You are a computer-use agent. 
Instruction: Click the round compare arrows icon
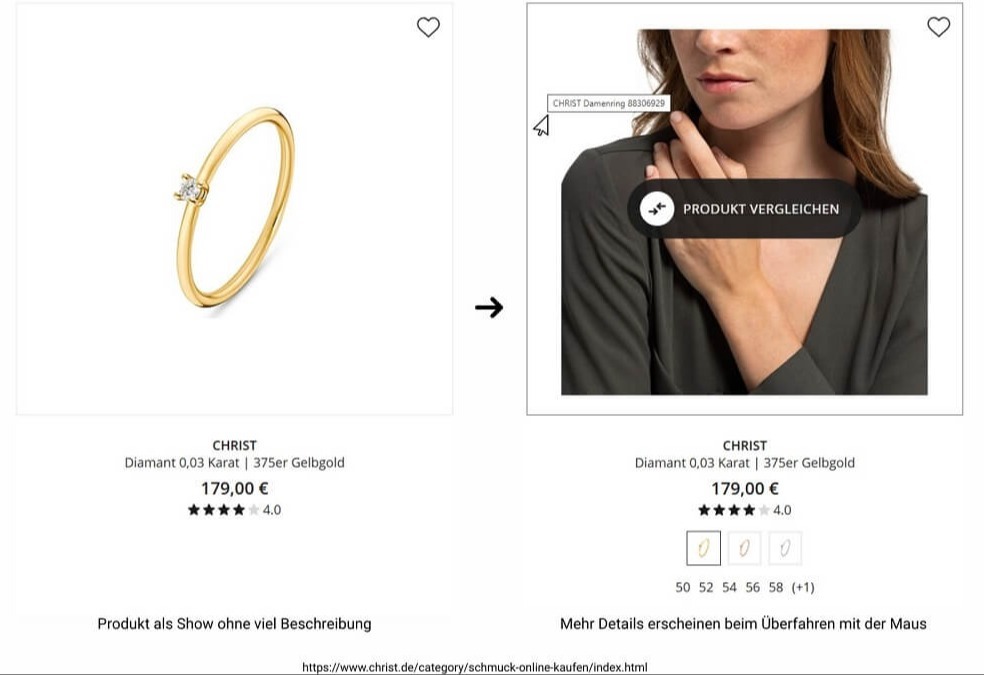coord(657,209)
